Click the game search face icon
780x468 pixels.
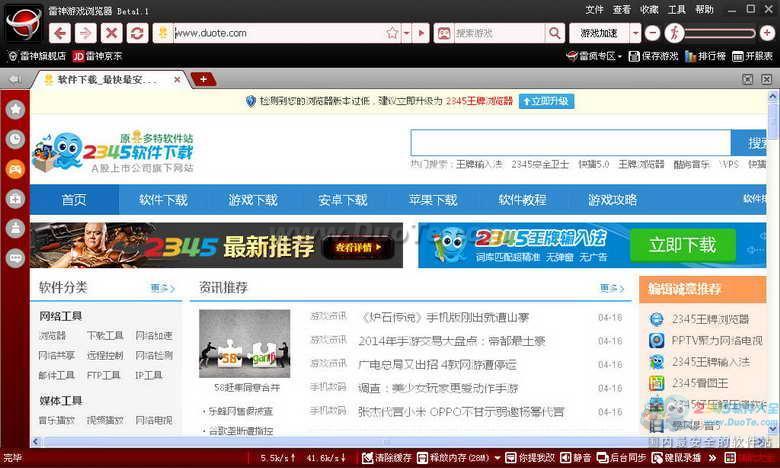[444, 33]
